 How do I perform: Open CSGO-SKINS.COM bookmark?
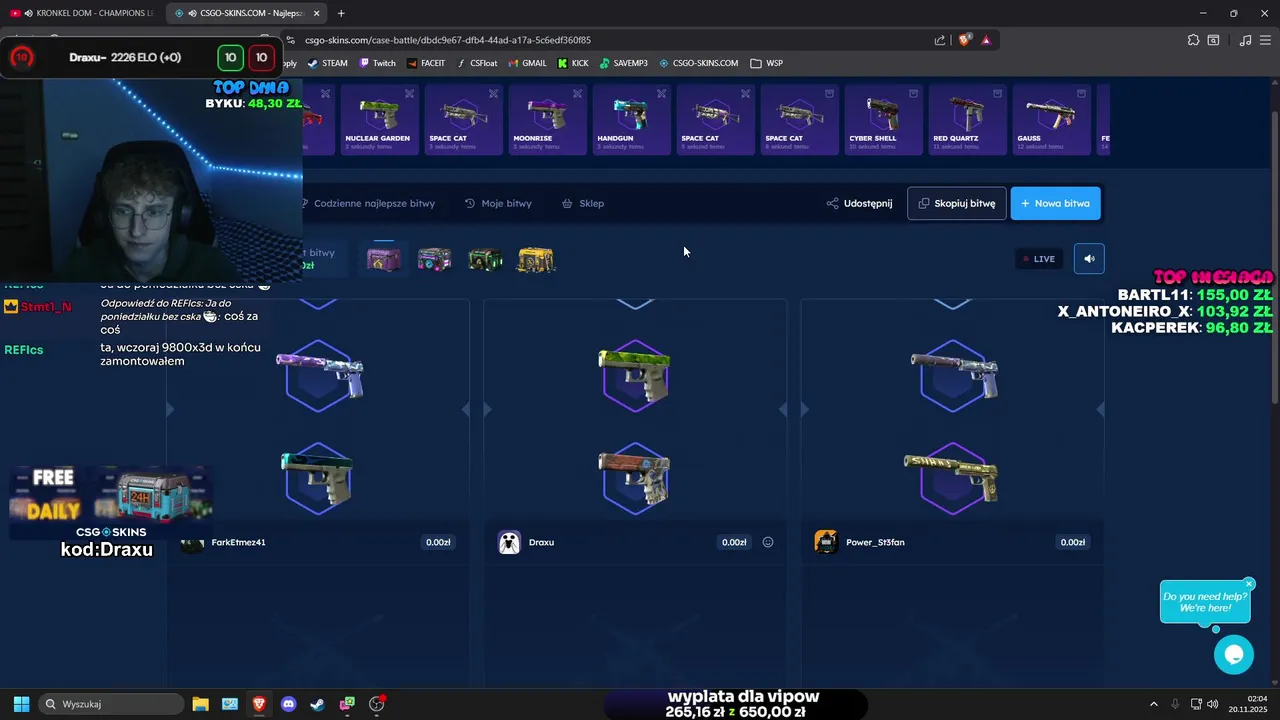698,63
